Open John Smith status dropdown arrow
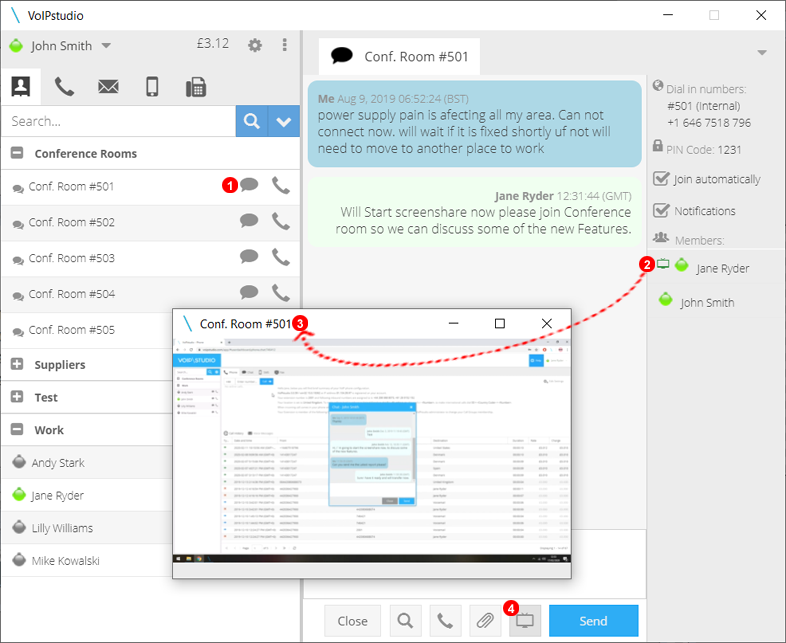The height and width of the screenshot is (643, 786). pyautogui.click(x=106, y=45)
